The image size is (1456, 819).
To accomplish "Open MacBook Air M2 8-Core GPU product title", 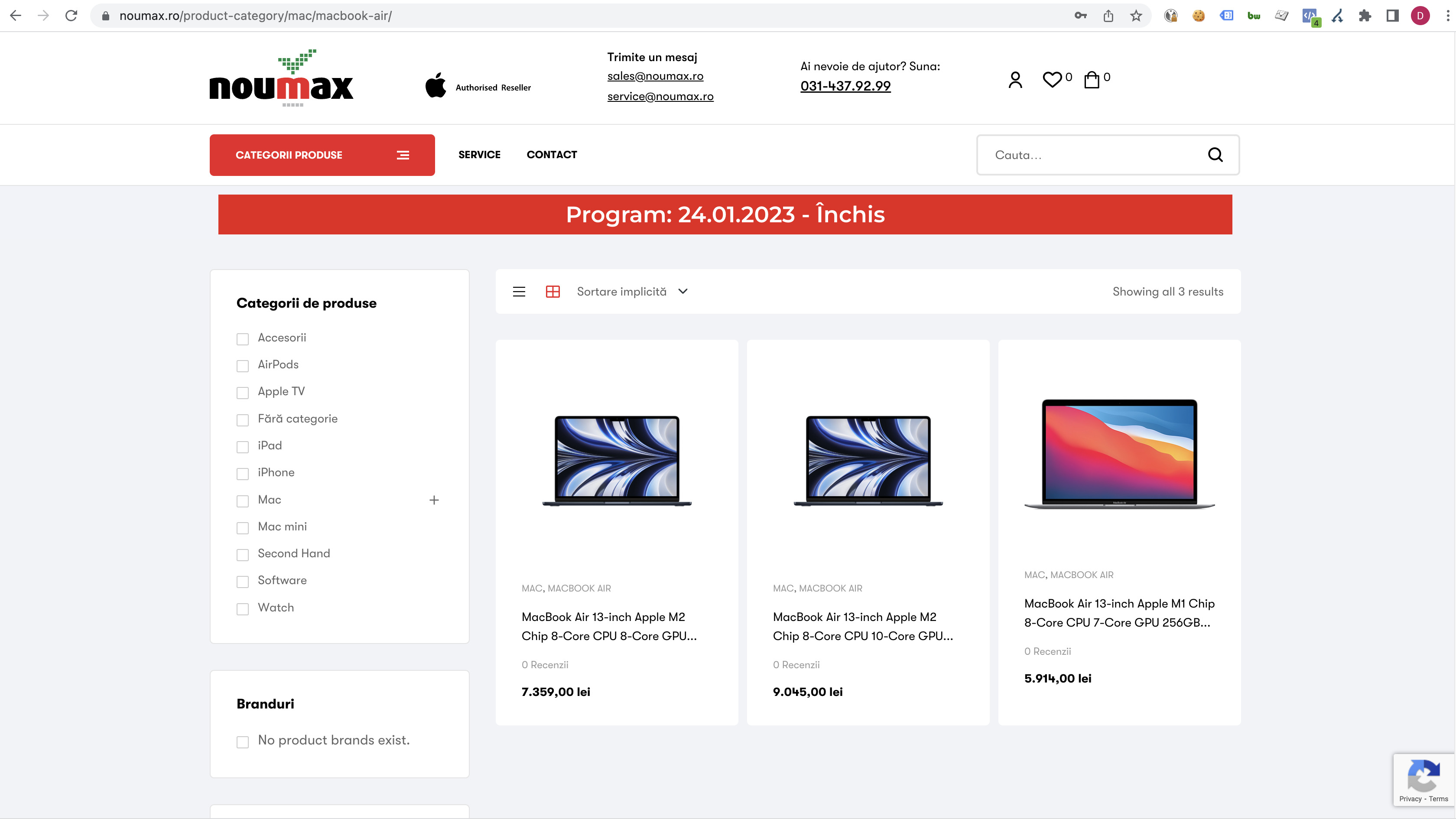I will [609, 626].
